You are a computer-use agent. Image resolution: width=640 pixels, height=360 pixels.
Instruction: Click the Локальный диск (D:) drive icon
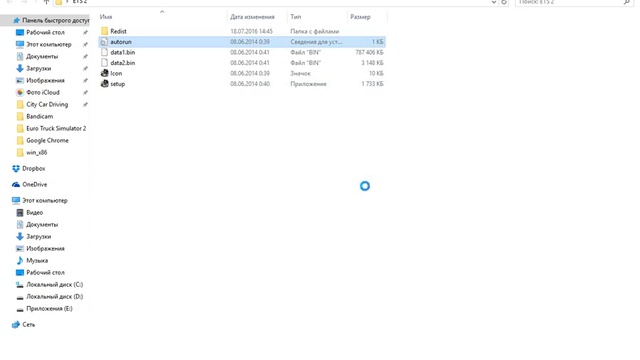coord(20,297)
